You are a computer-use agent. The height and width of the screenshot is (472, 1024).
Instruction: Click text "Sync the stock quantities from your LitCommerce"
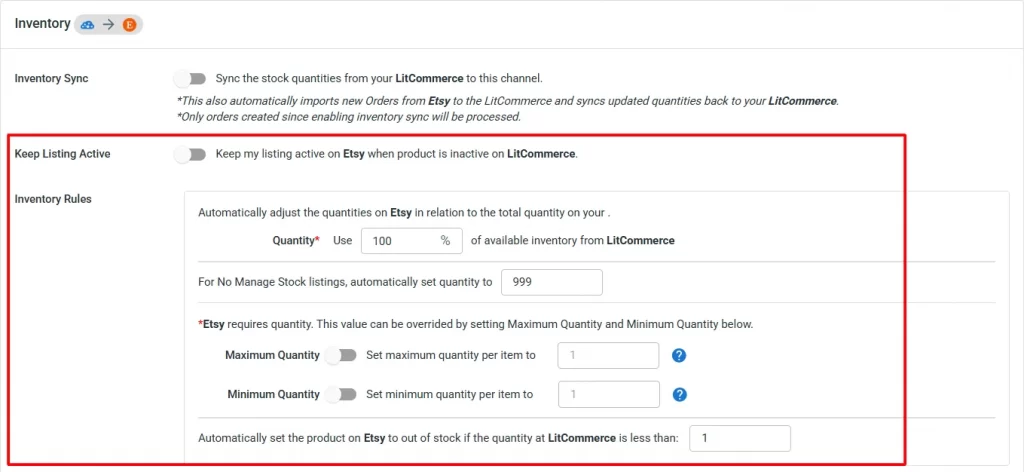tap(340, 79)
